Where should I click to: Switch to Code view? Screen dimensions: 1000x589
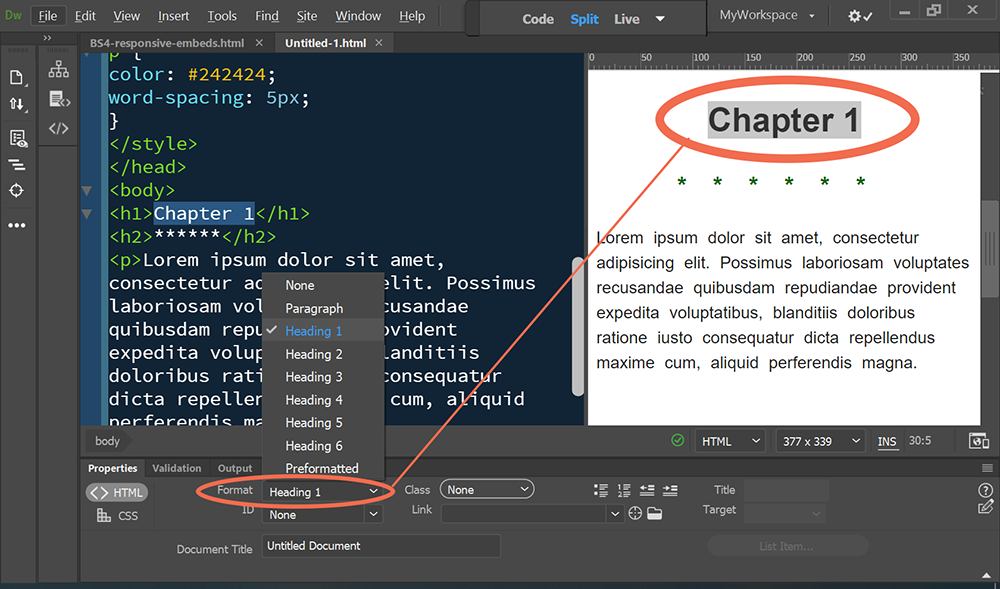coord(538,19)
